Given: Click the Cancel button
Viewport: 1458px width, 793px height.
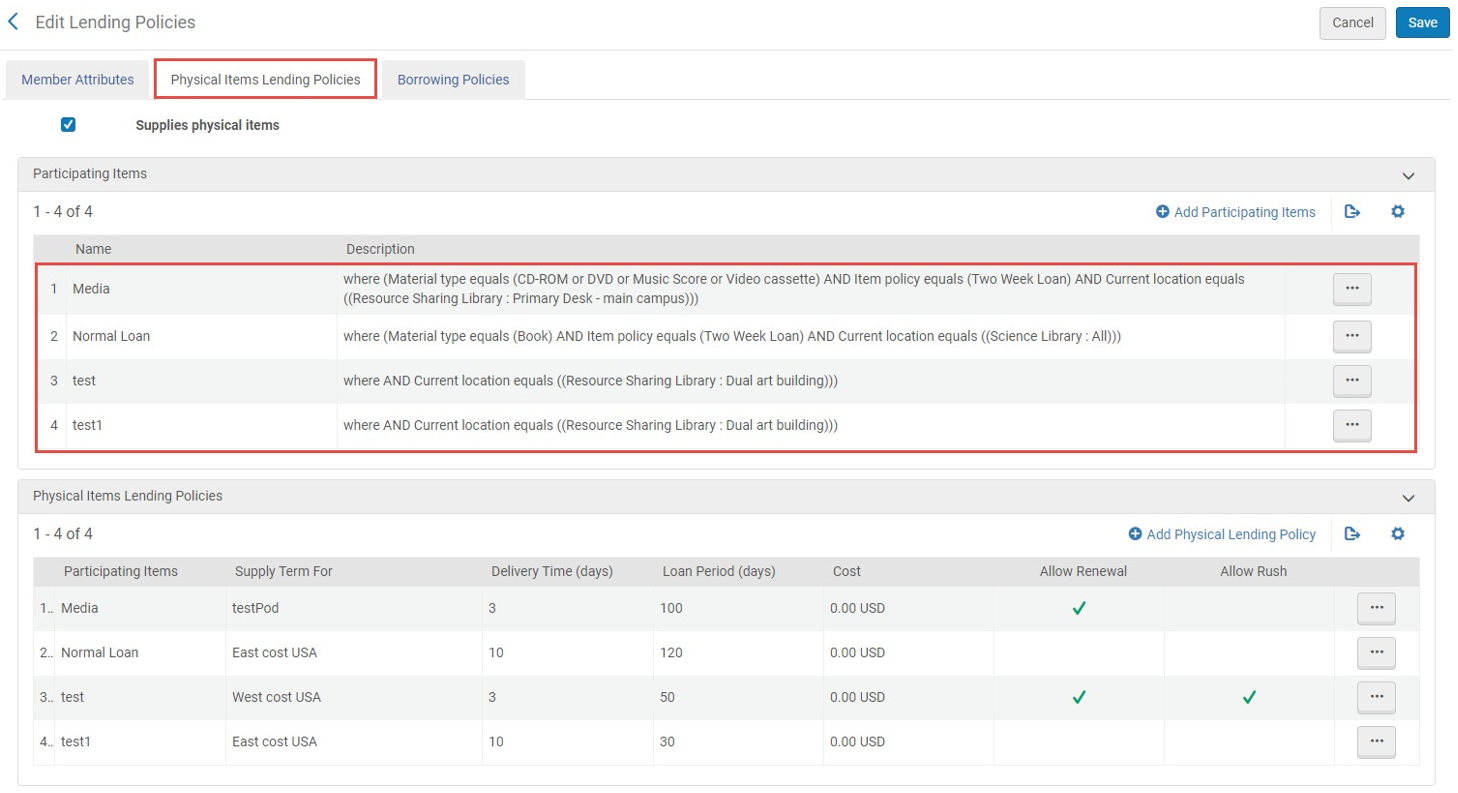Looking at the screenshot, I should click(x=1353, y=23).
